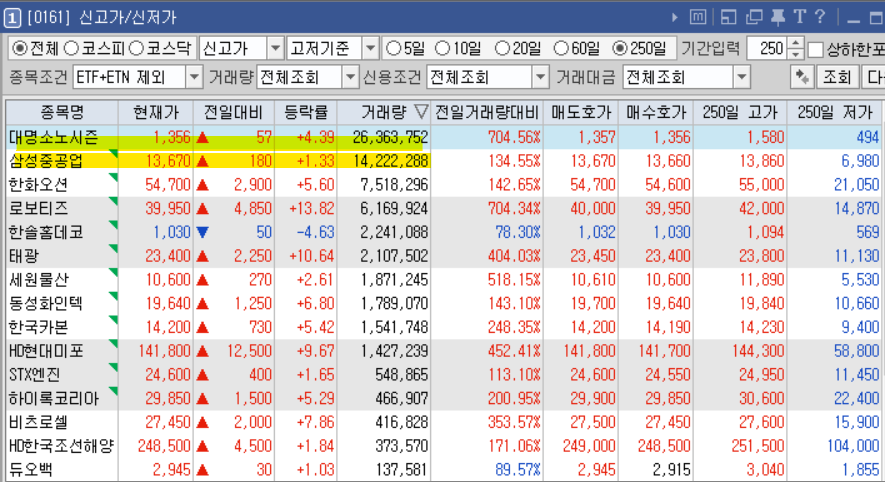Sort by the 전일대비 column header

tap(234, 112)
